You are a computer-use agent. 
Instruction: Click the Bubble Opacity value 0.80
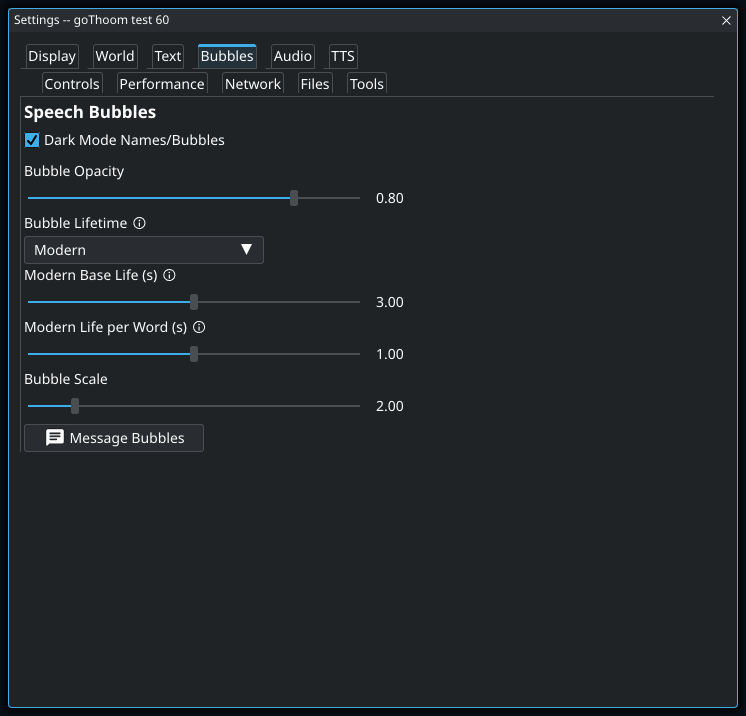point(389,198)
